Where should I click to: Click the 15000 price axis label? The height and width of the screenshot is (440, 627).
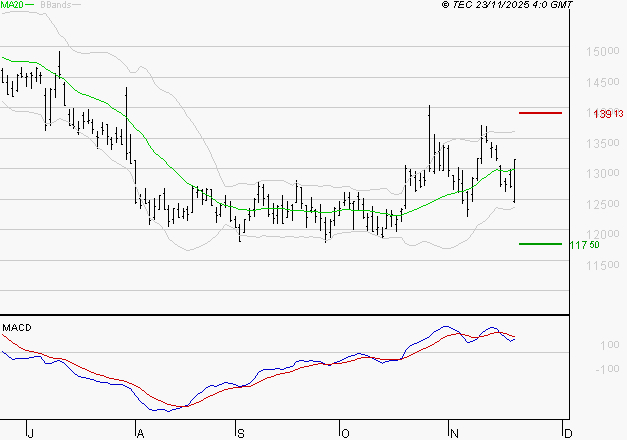603,52
